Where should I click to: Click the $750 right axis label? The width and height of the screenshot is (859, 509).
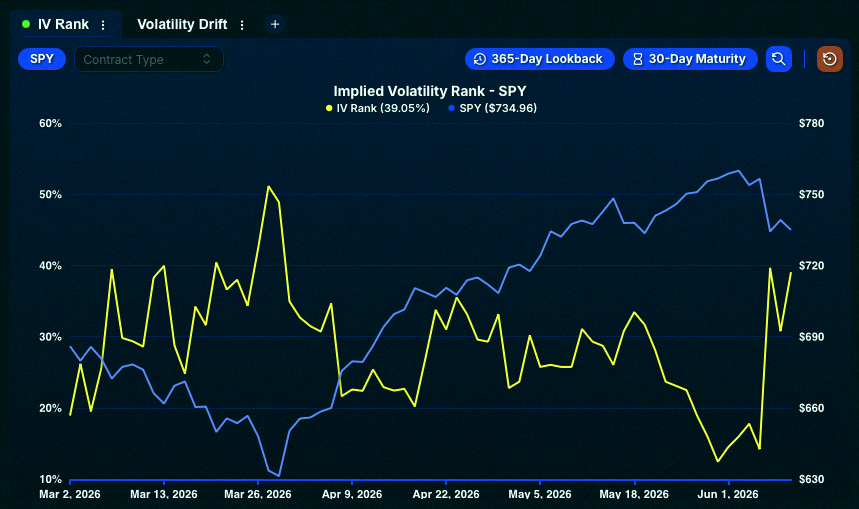811,195
